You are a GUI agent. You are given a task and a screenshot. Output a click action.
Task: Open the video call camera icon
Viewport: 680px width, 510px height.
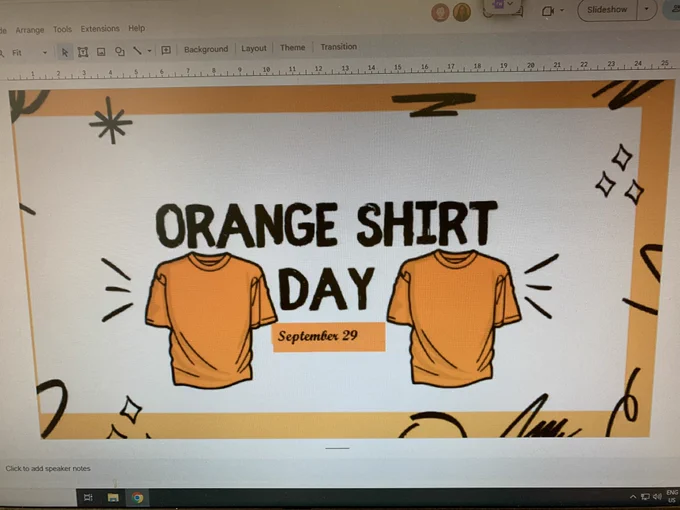548,11
